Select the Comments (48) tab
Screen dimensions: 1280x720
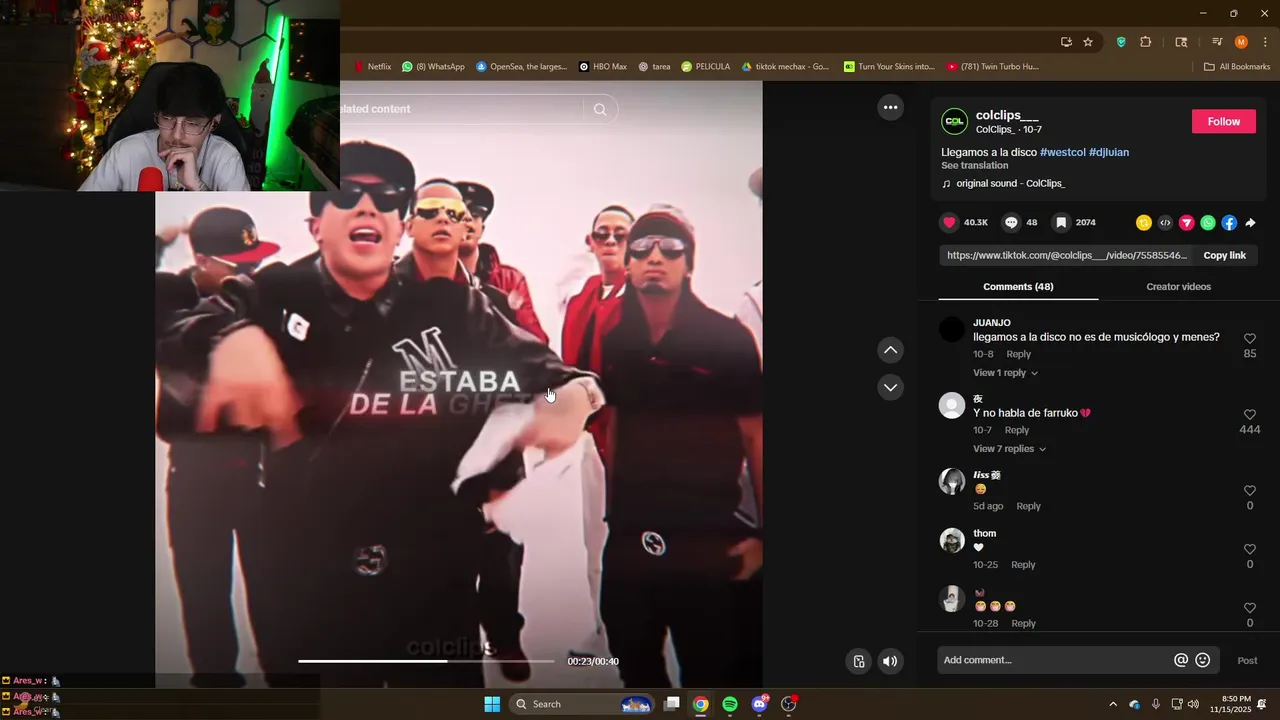(x=1018, y=287)
